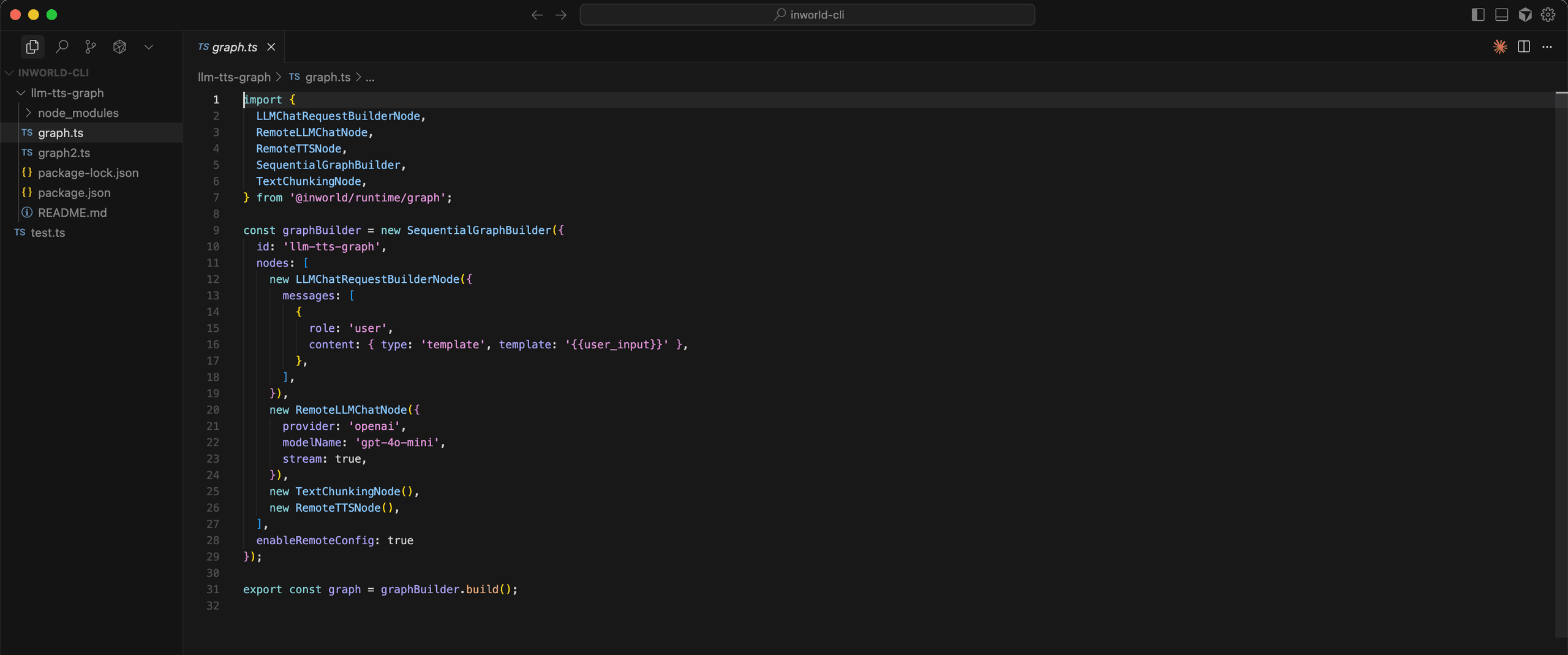The width and height of the screenshot is (1568, 655).
Task: Collapse the llm-tts-graph folder
Action: click(x=21, y=93)
